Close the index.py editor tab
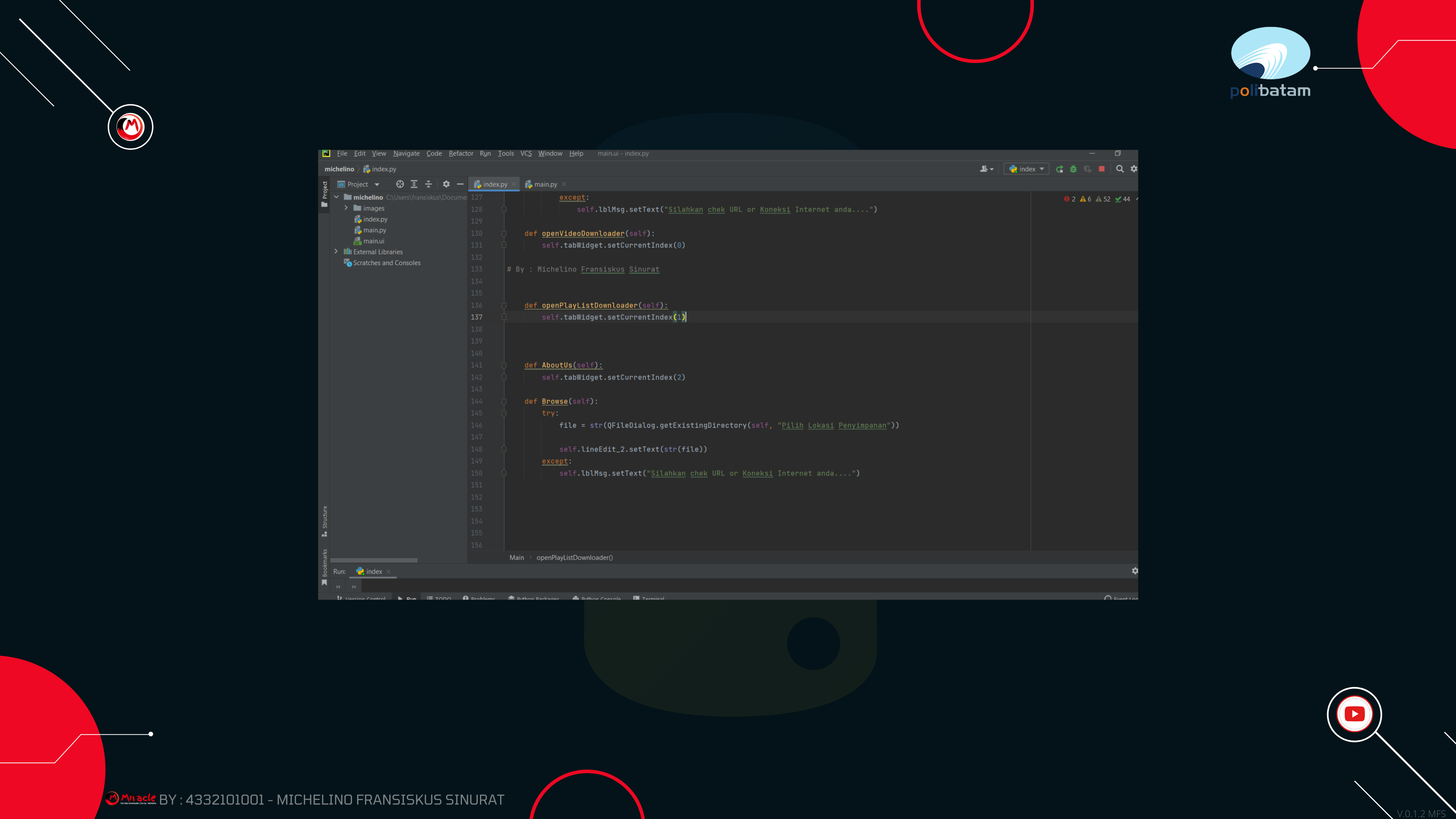The height and width of the screenshot is (819, 1456). (x=513, y=184)
